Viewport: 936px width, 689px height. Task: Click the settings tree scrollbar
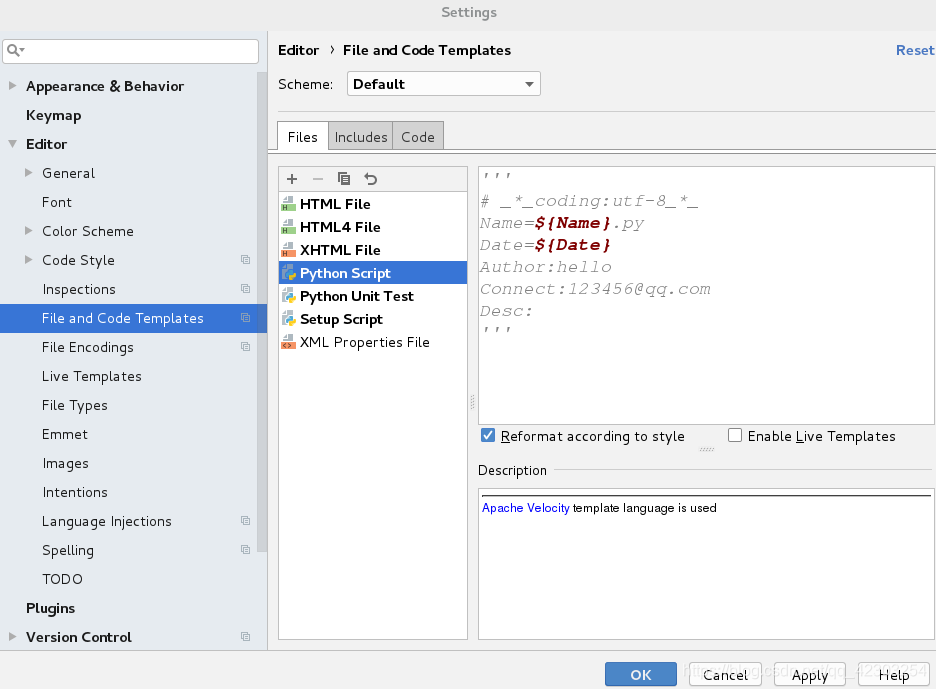(262, 310)
